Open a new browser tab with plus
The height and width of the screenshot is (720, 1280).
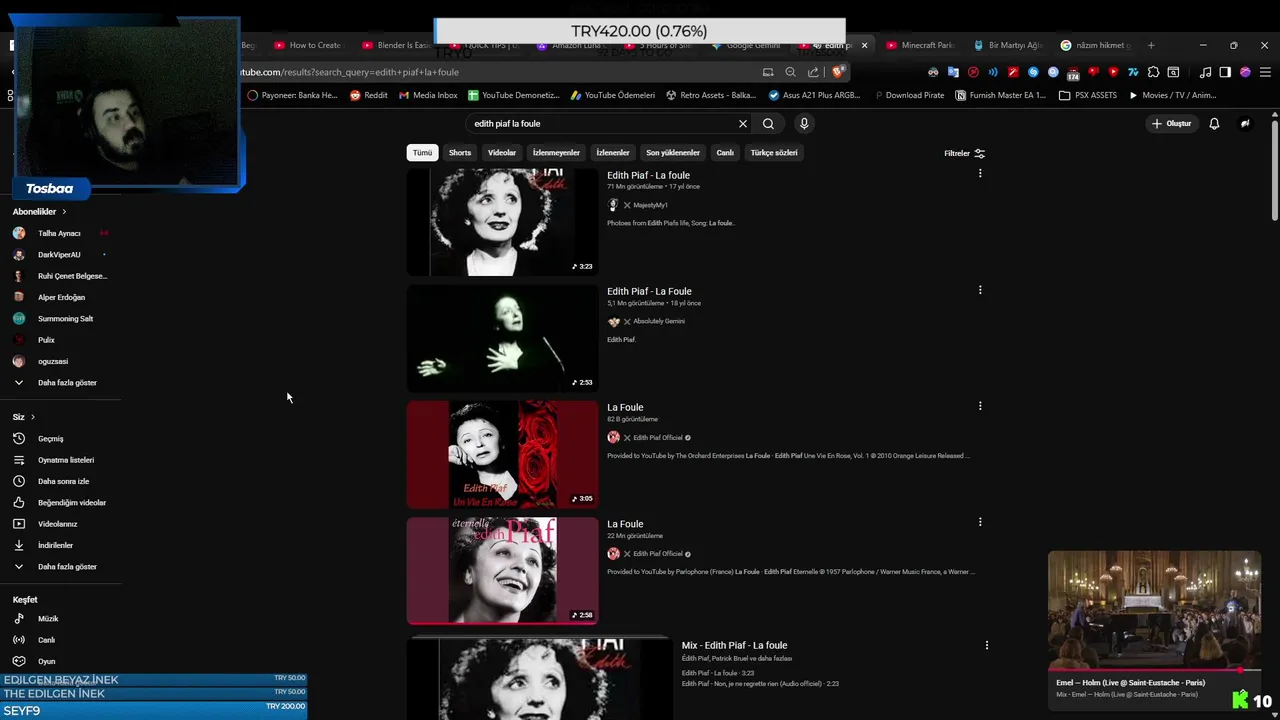click(1151, 45)
